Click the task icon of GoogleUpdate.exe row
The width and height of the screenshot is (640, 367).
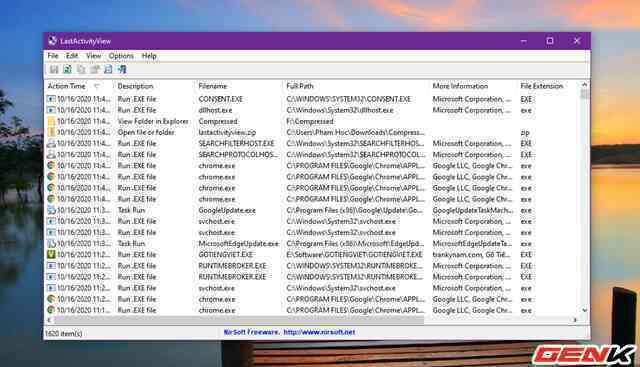coord(51,210)
